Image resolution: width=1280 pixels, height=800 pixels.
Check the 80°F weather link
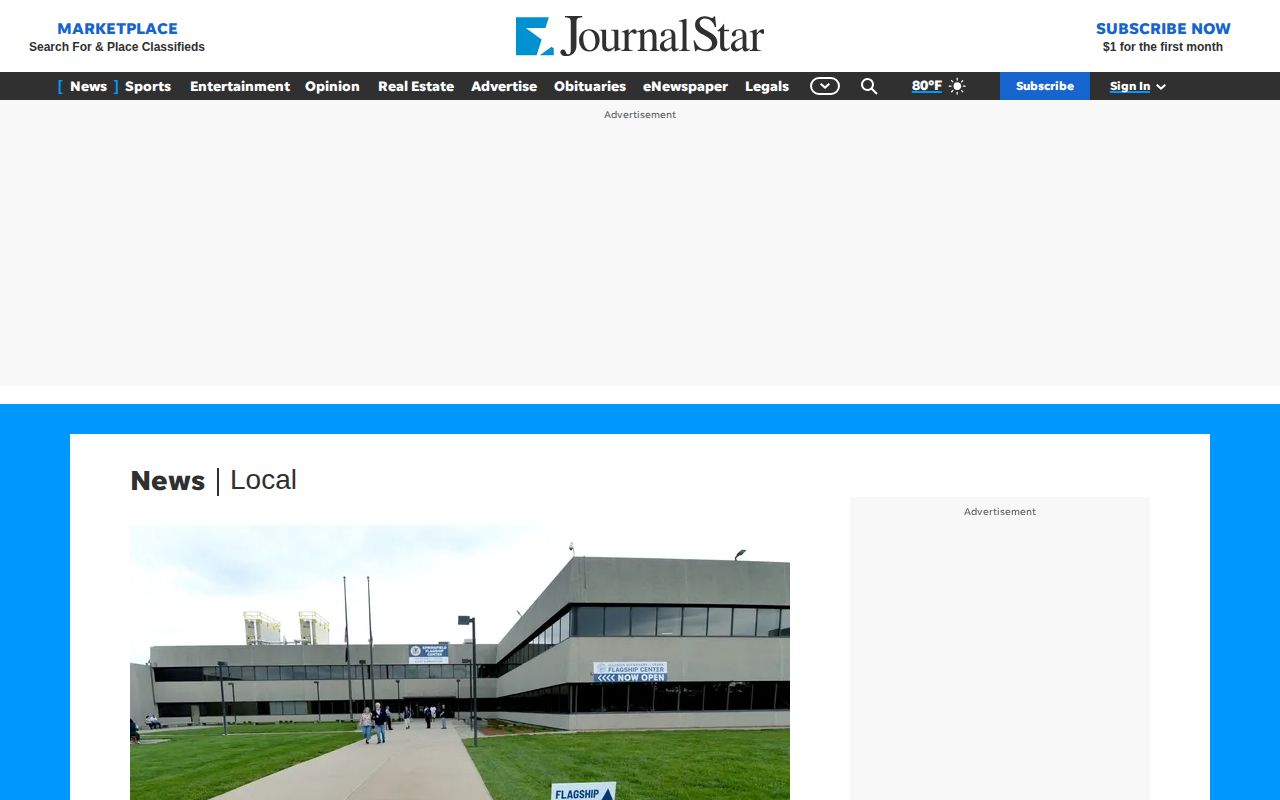(927, 86)
